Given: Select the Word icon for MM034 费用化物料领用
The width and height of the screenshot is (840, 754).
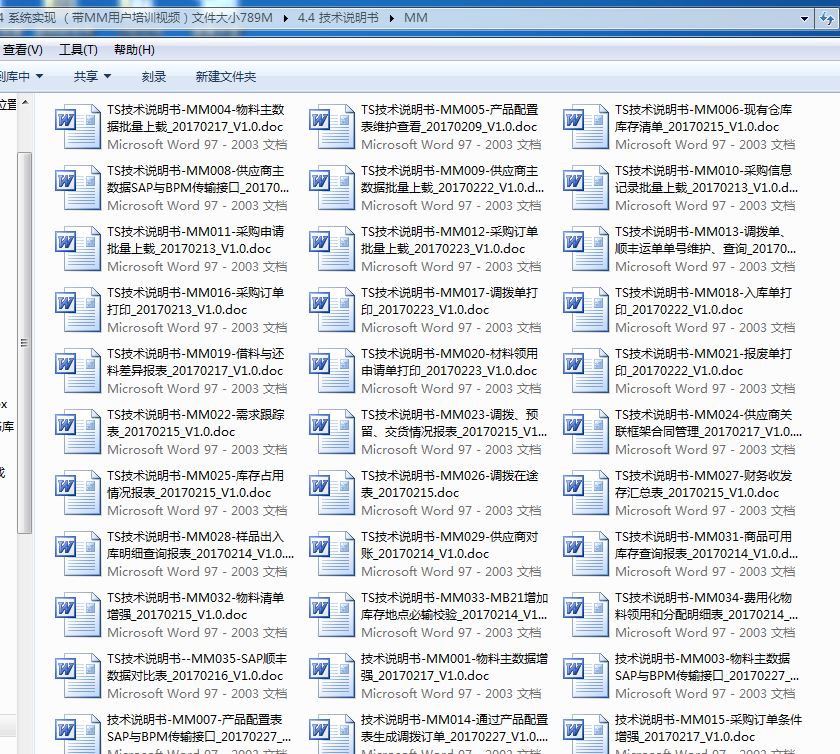Looking at the screenshot, I should point(586,615).
